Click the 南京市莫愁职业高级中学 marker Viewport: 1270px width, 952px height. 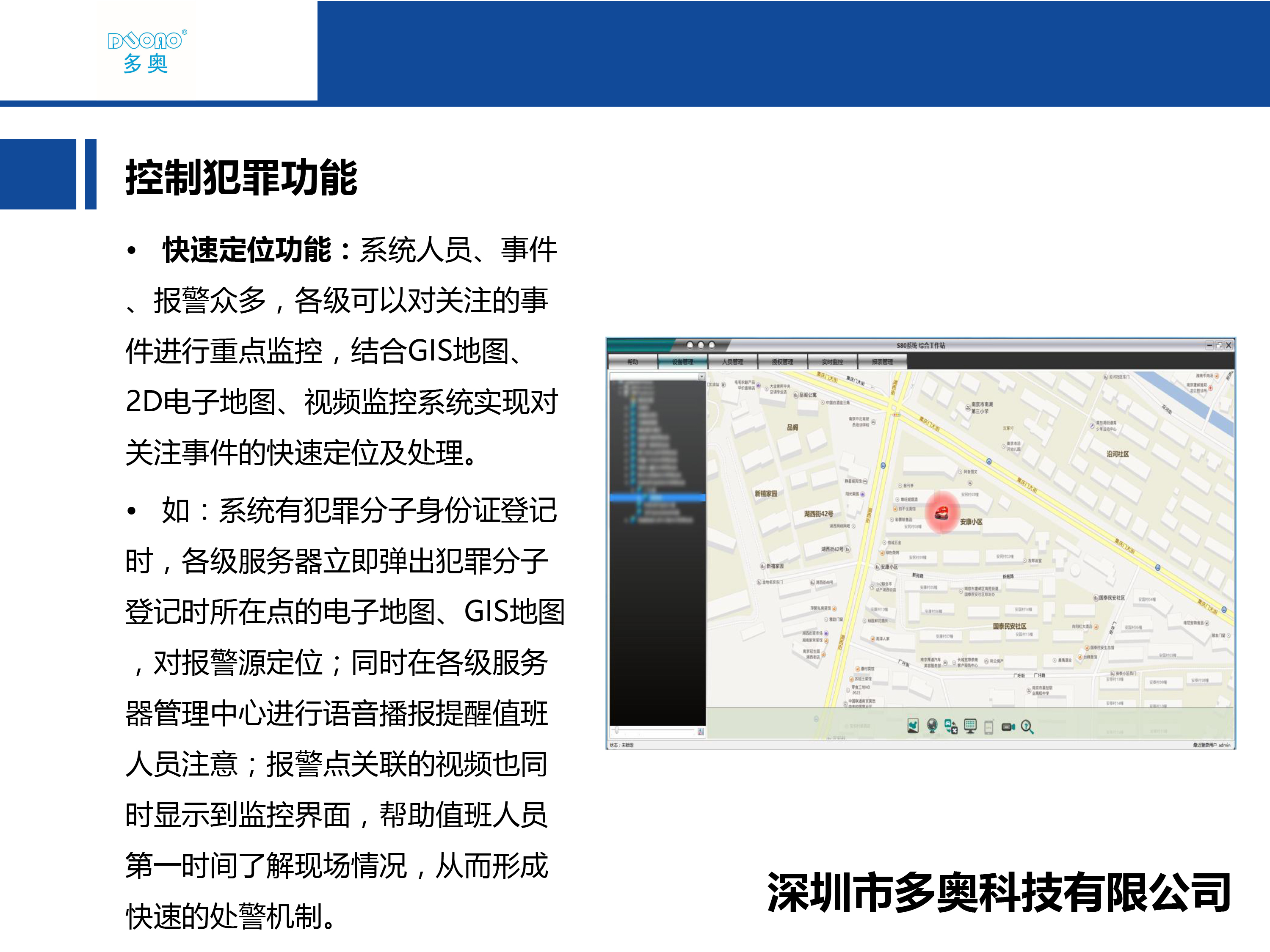1028,691
